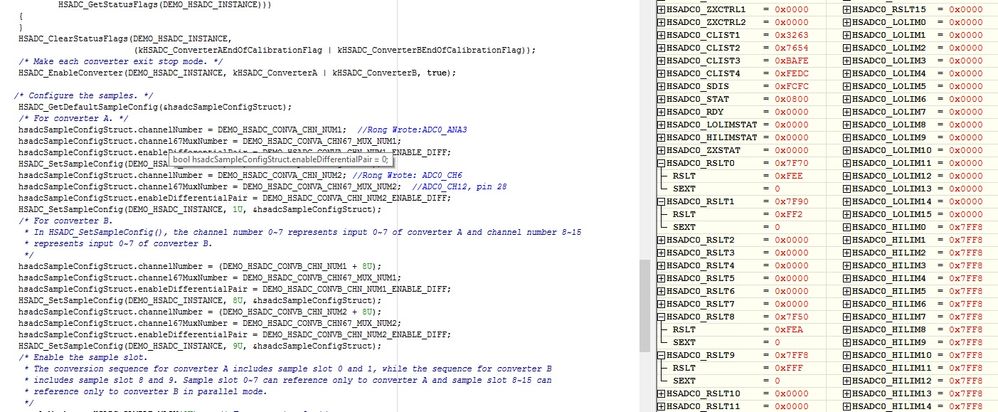Select the HSADC0_LOLIM15 register row
Viewport: 998px width, 412px height.
click(x=920, y=214)
